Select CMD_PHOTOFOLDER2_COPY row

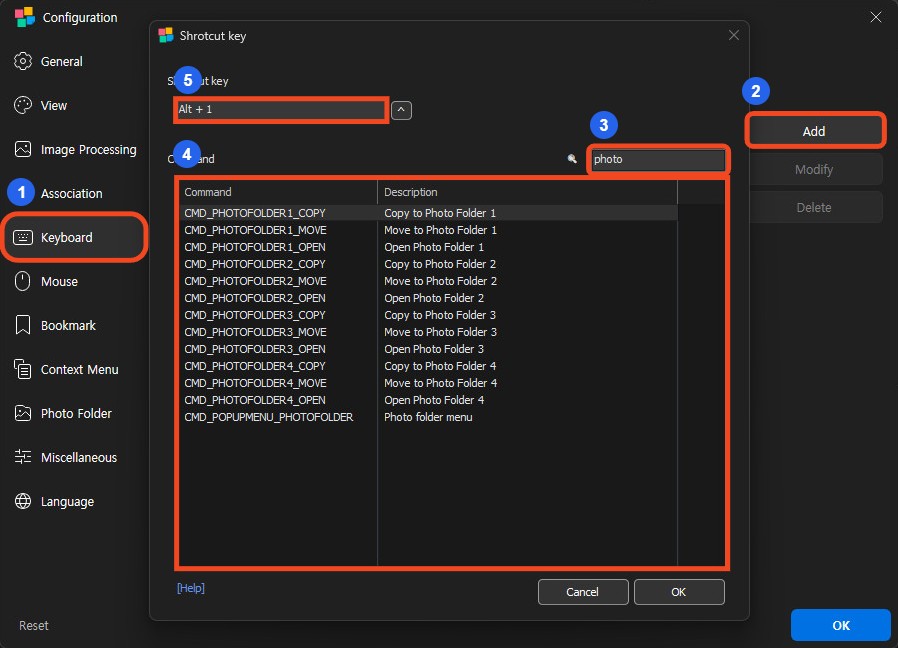coord(428,264)
